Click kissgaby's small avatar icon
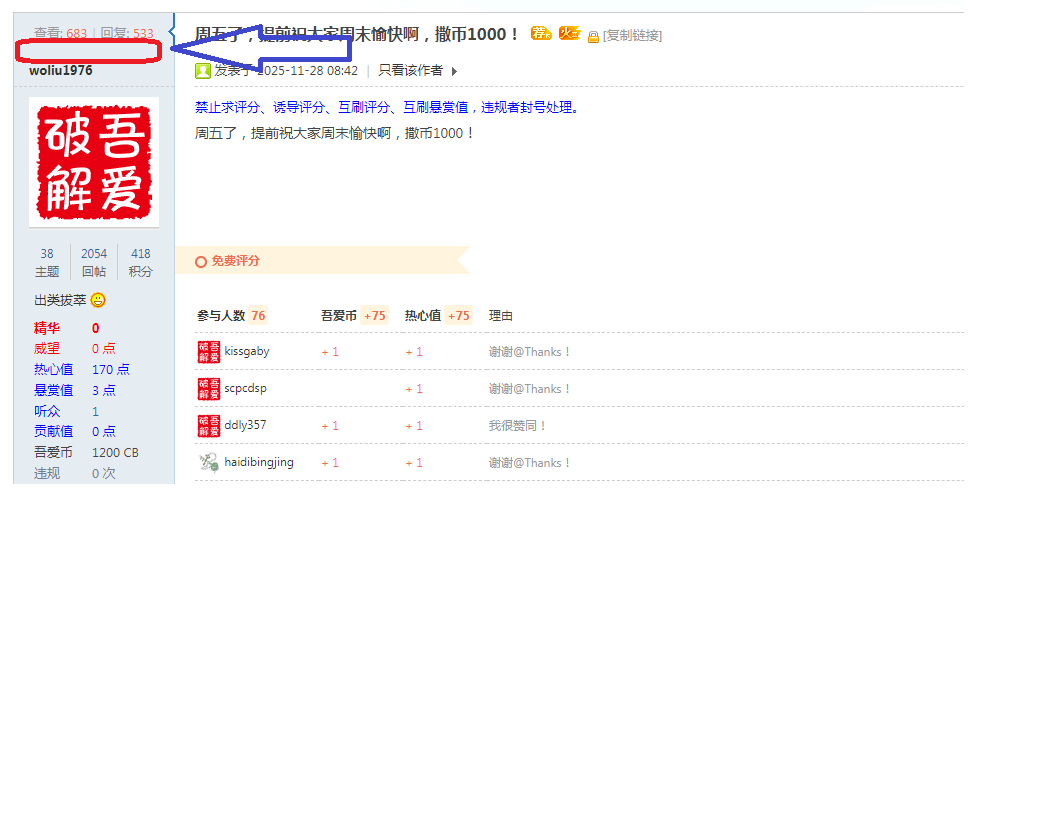The width and height of the screenshot is (1047, 814). click(x=208, y=352)
